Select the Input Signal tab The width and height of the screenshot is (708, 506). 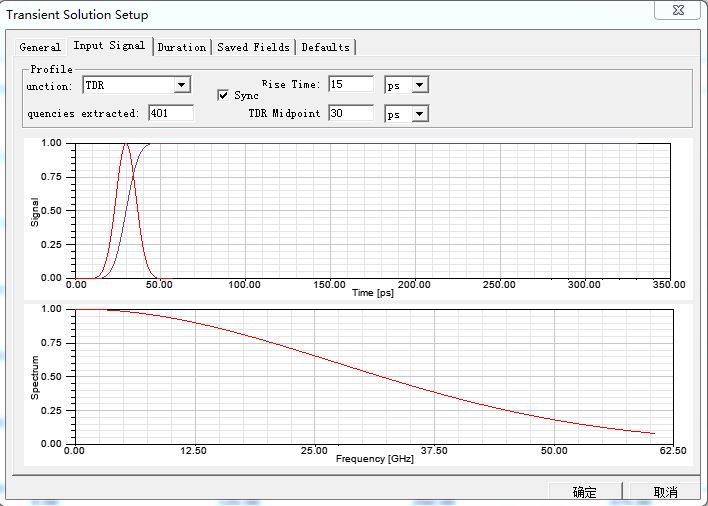pos(109,46)
